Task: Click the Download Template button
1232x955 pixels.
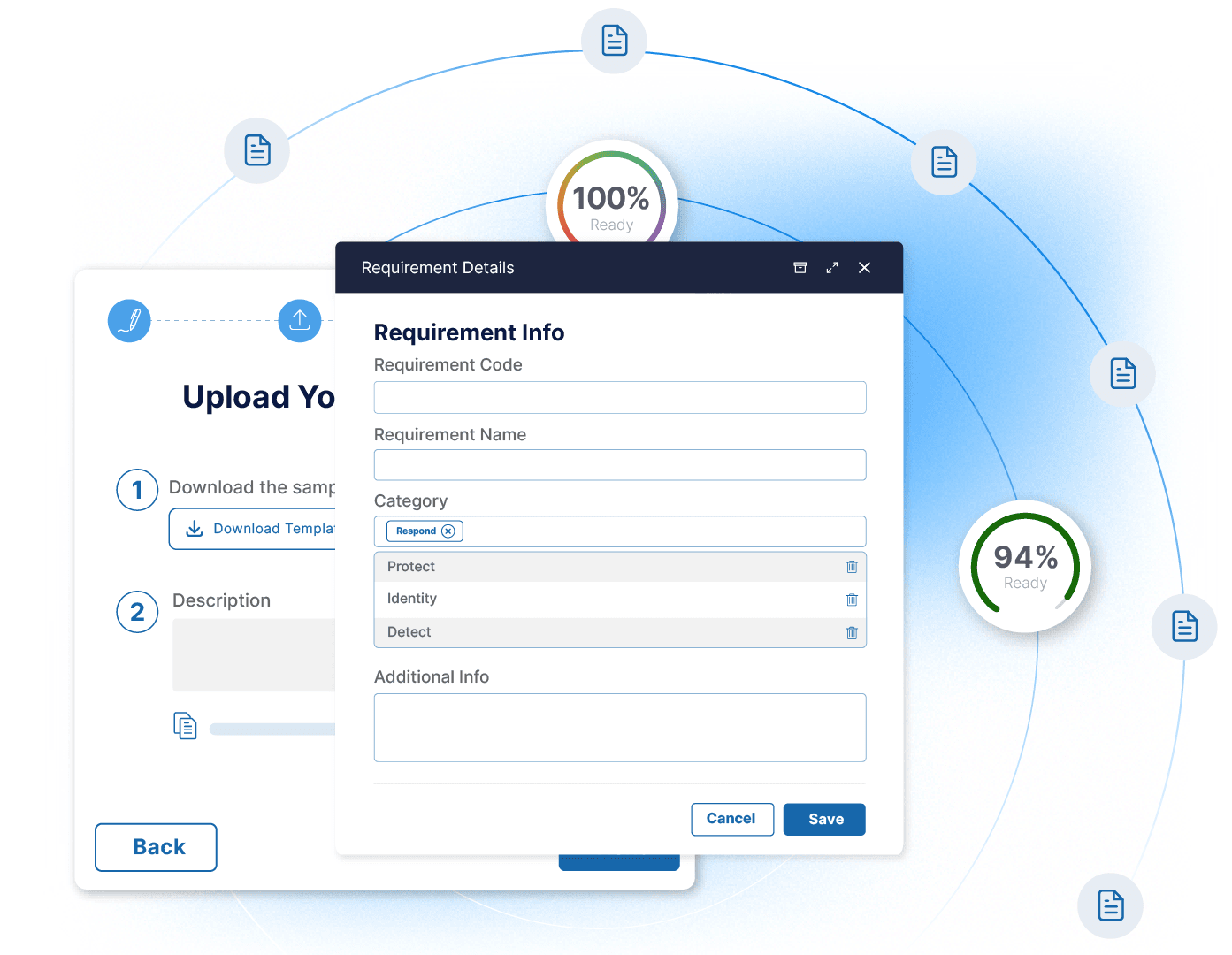Action: [256, 529]
